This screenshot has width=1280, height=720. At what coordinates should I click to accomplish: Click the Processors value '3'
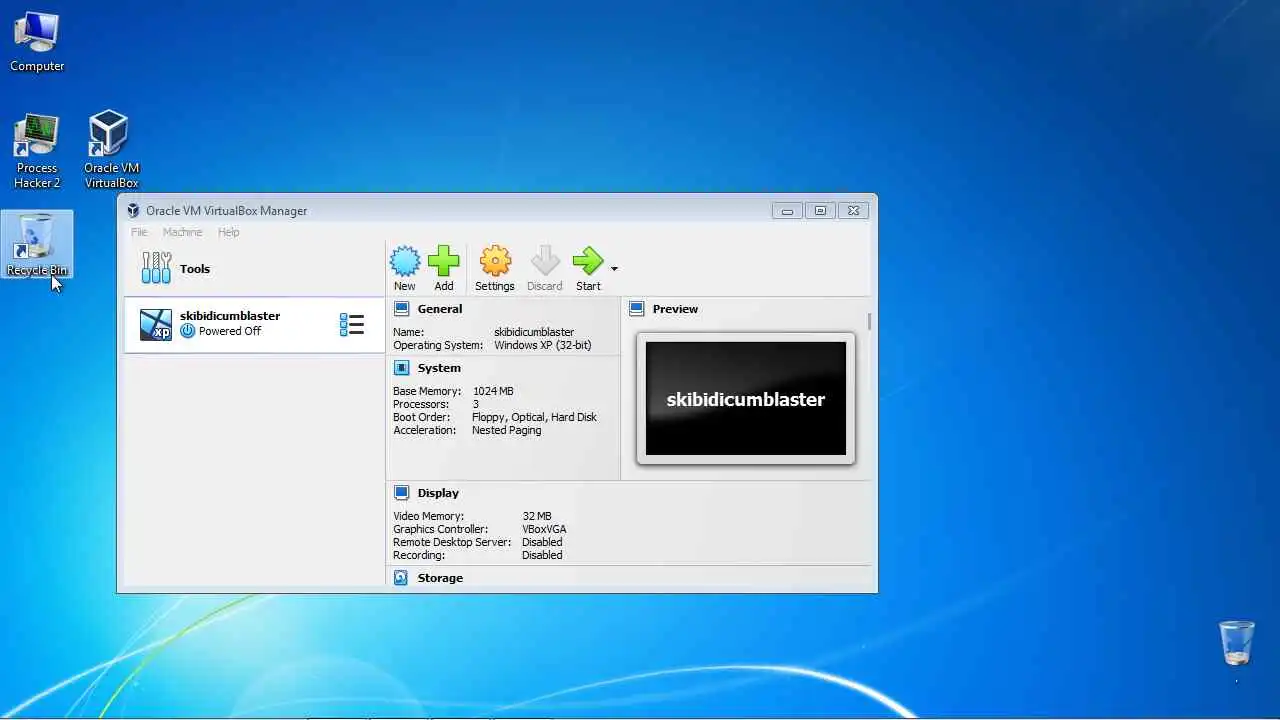pyautogui.click(x=476, y=404)
